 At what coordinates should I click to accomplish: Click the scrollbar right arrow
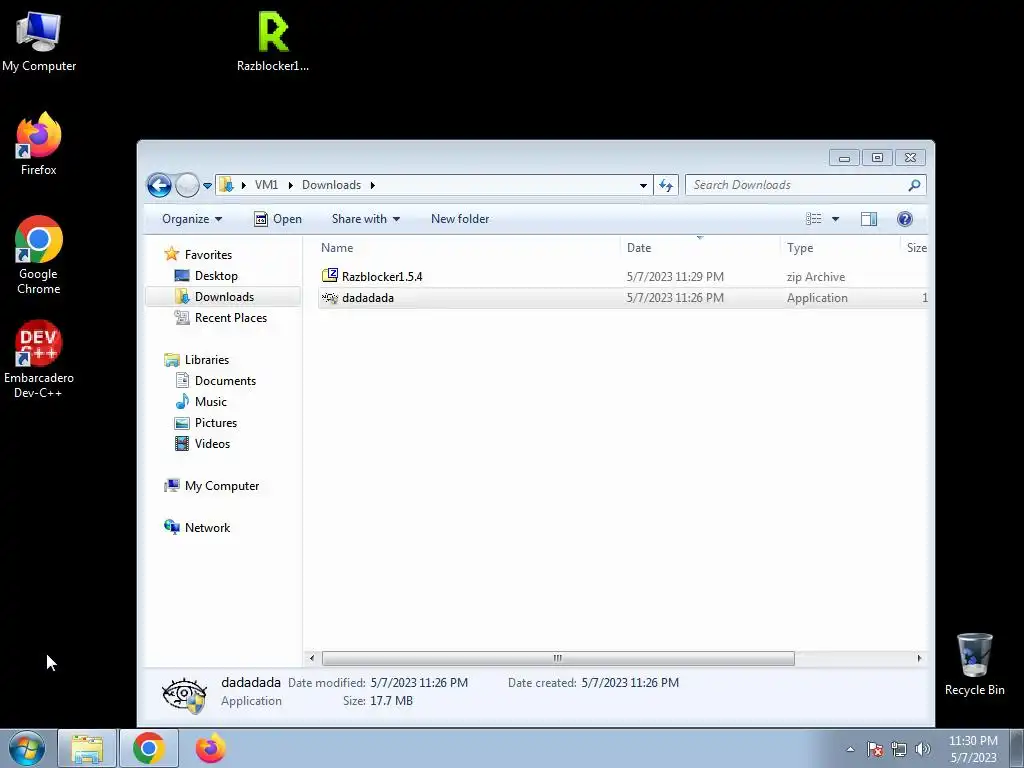(920, 658)
